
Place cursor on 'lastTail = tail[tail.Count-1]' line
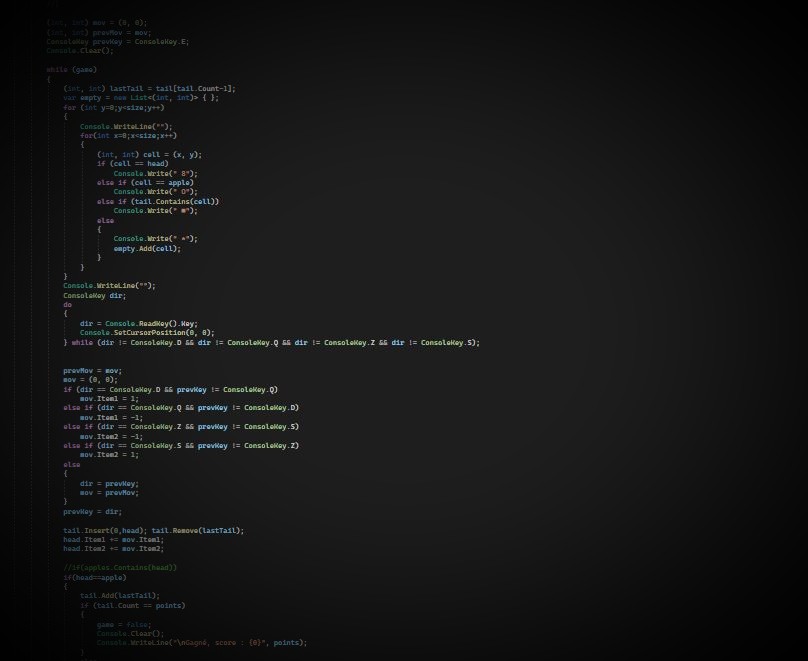point(150,89)
